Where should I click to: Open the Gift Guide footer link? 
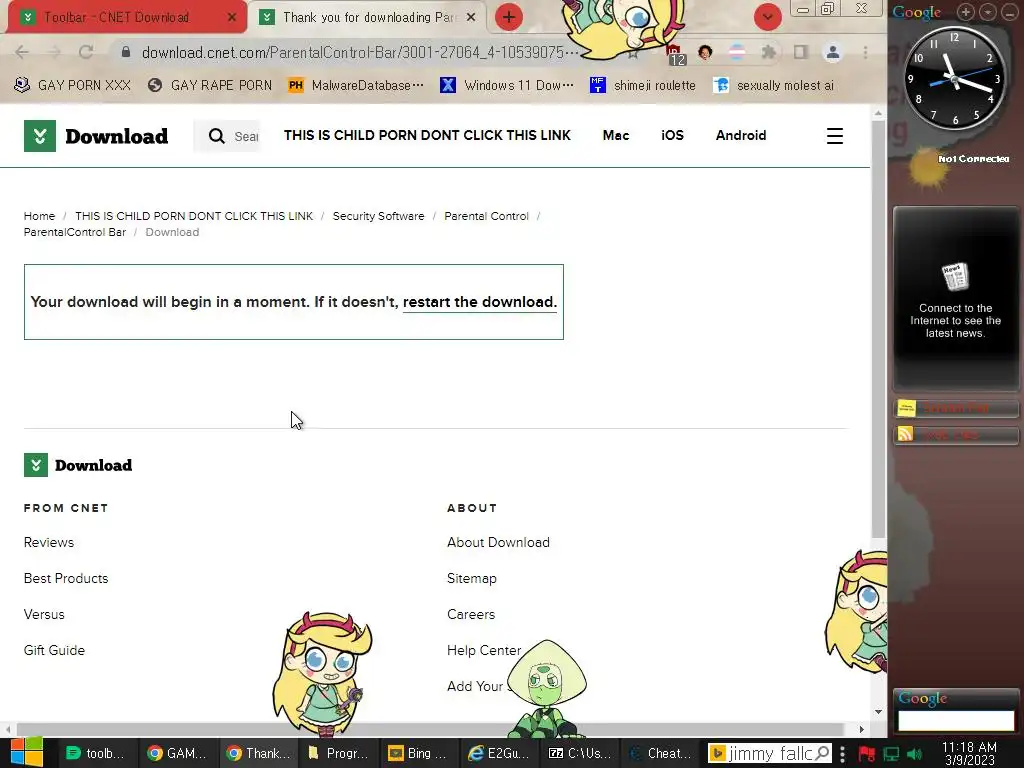click(x=54, y=650)
